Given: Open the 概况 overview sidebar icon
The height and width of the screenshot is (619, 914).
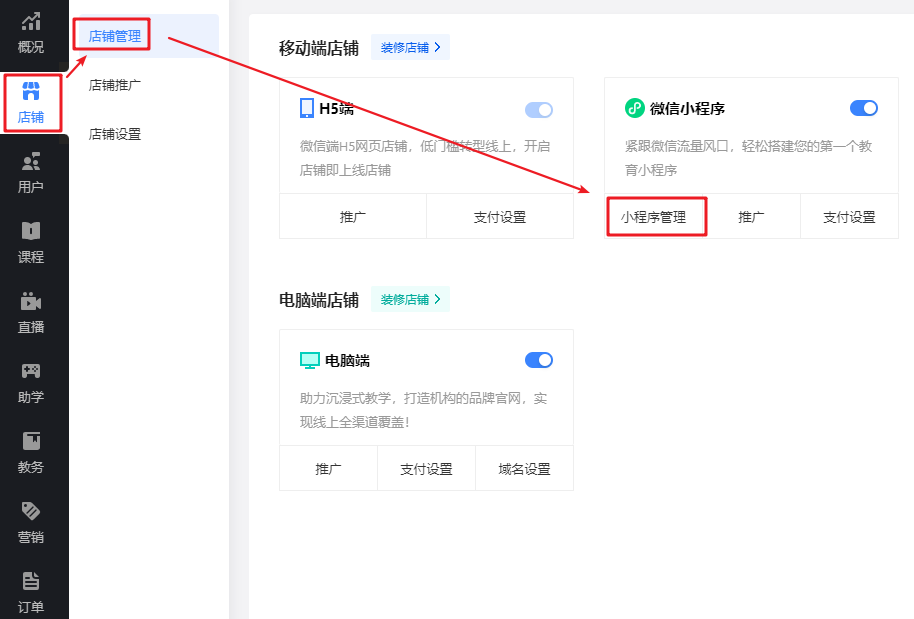Looking at the screenshot, I should tap(31, 22).
